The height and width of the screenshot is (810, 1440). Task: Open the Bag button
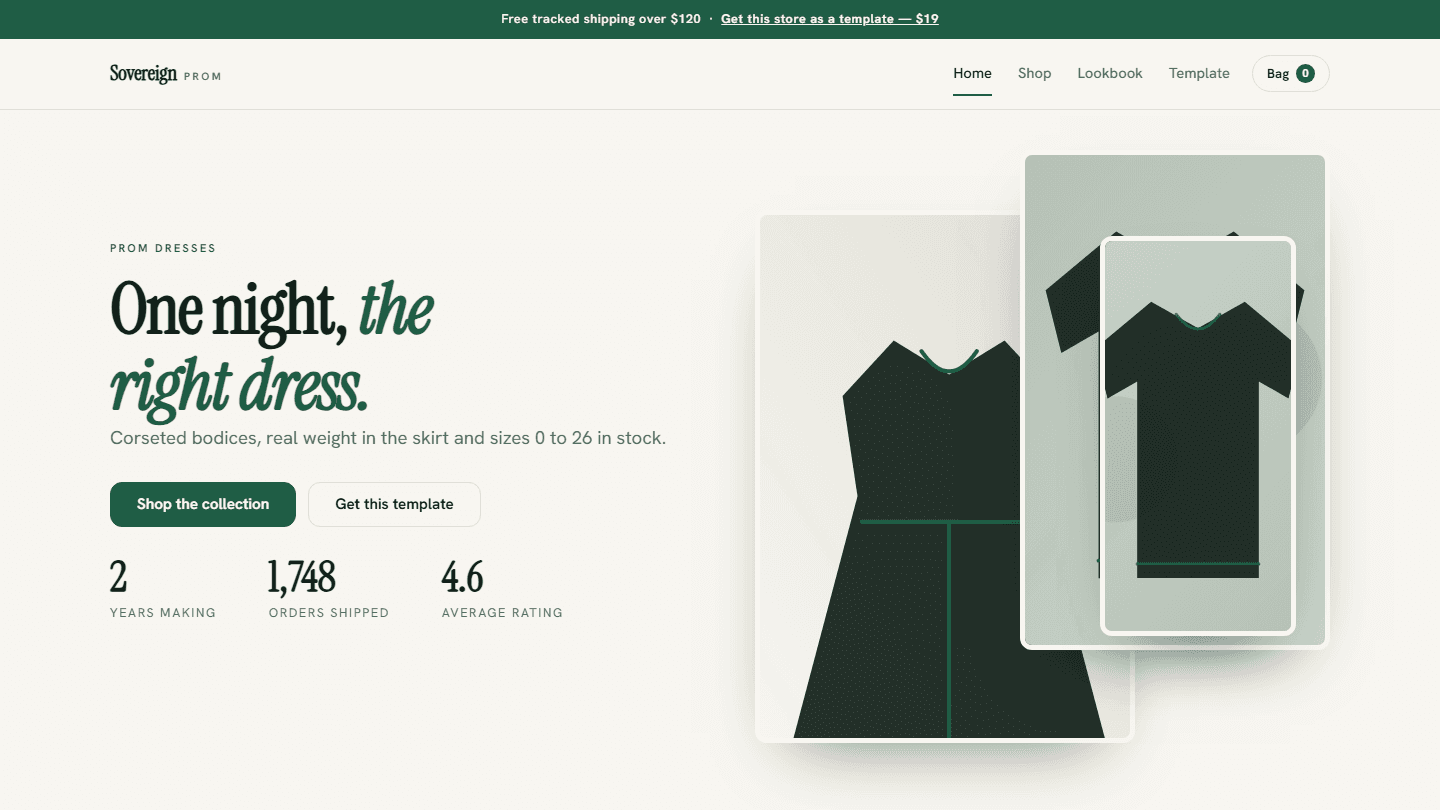pyautogui.click(x=1290, y=74)
